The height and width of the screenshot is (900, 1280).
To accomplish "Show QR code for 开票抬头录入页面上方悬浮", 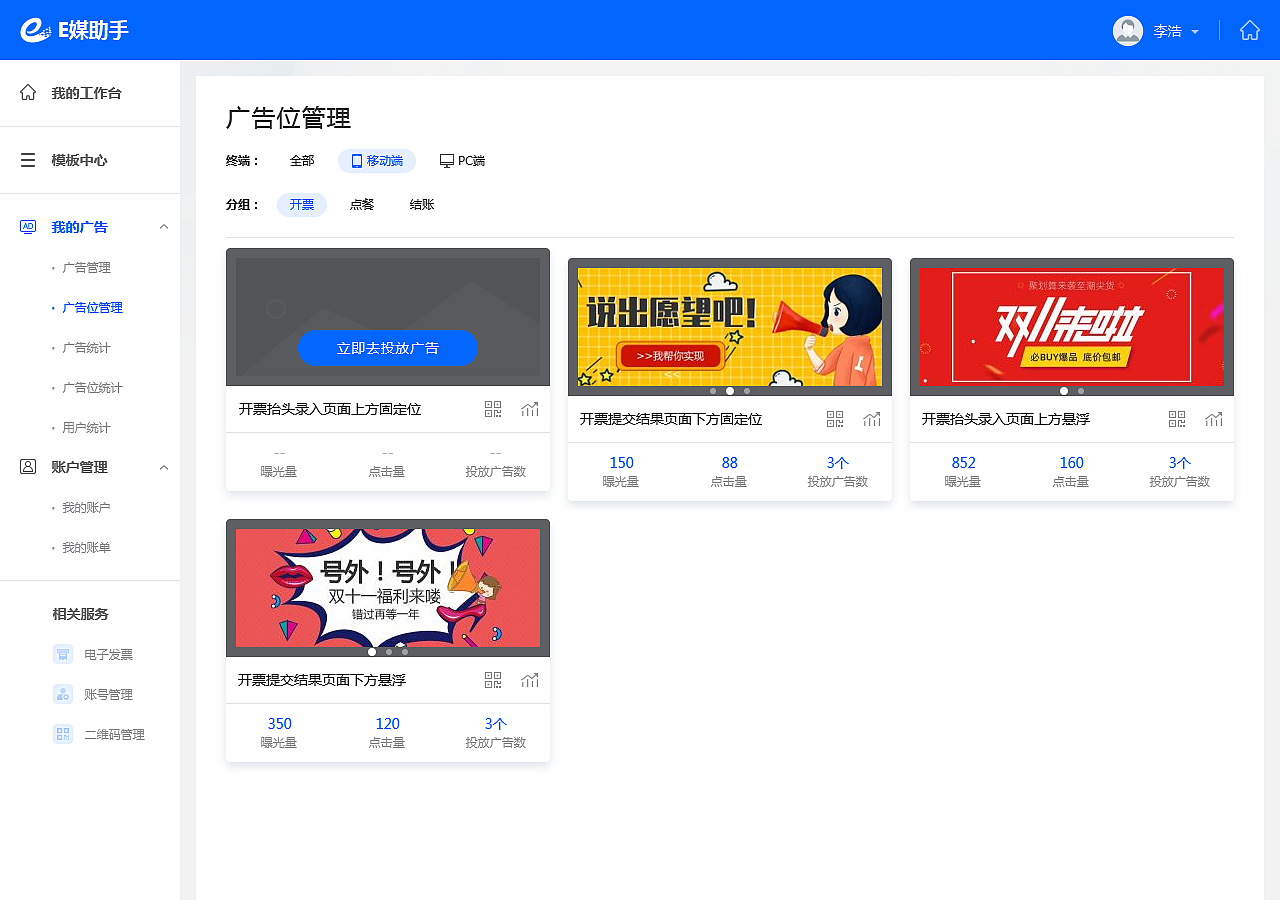I will [x=1177, y=419].
